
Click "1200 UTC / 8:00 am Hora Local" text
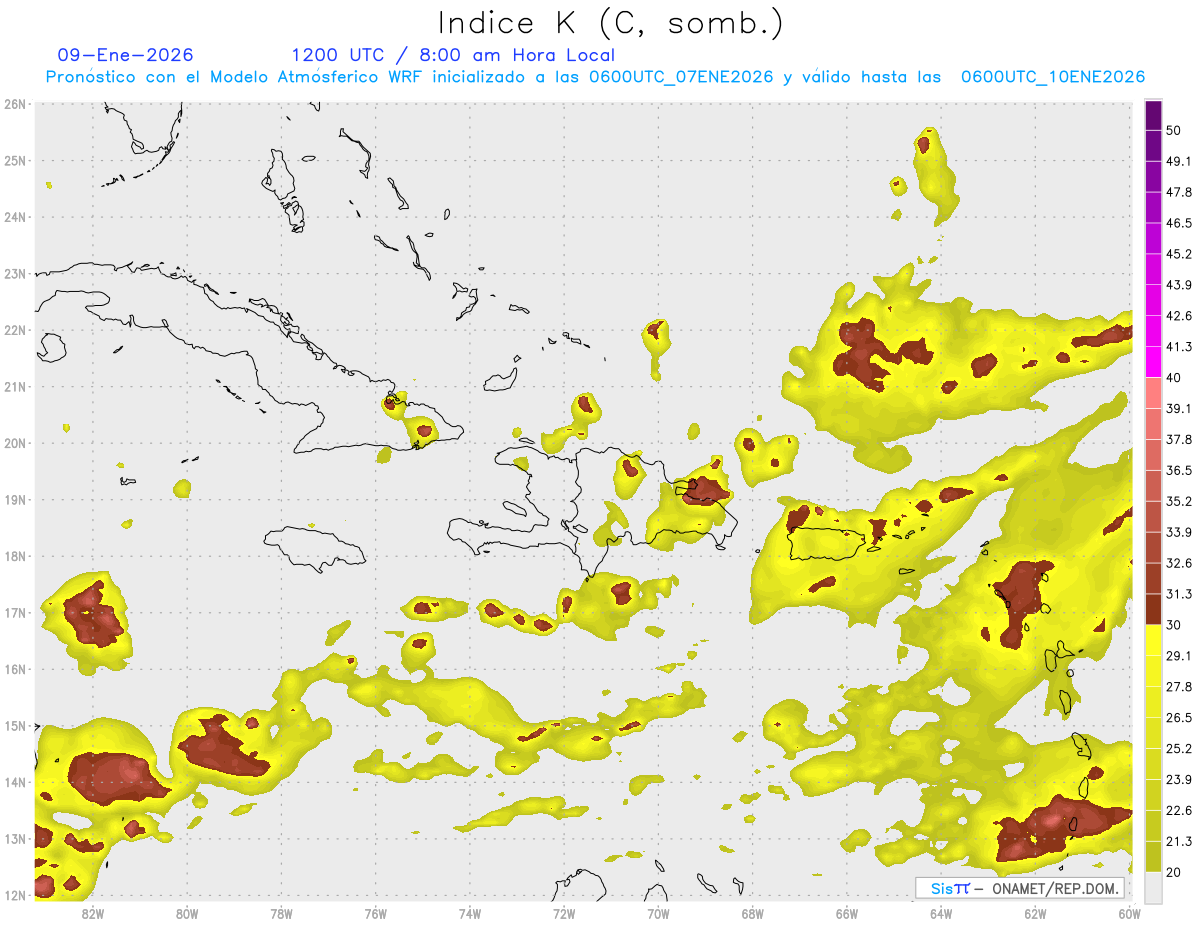(x=453, y=55)
